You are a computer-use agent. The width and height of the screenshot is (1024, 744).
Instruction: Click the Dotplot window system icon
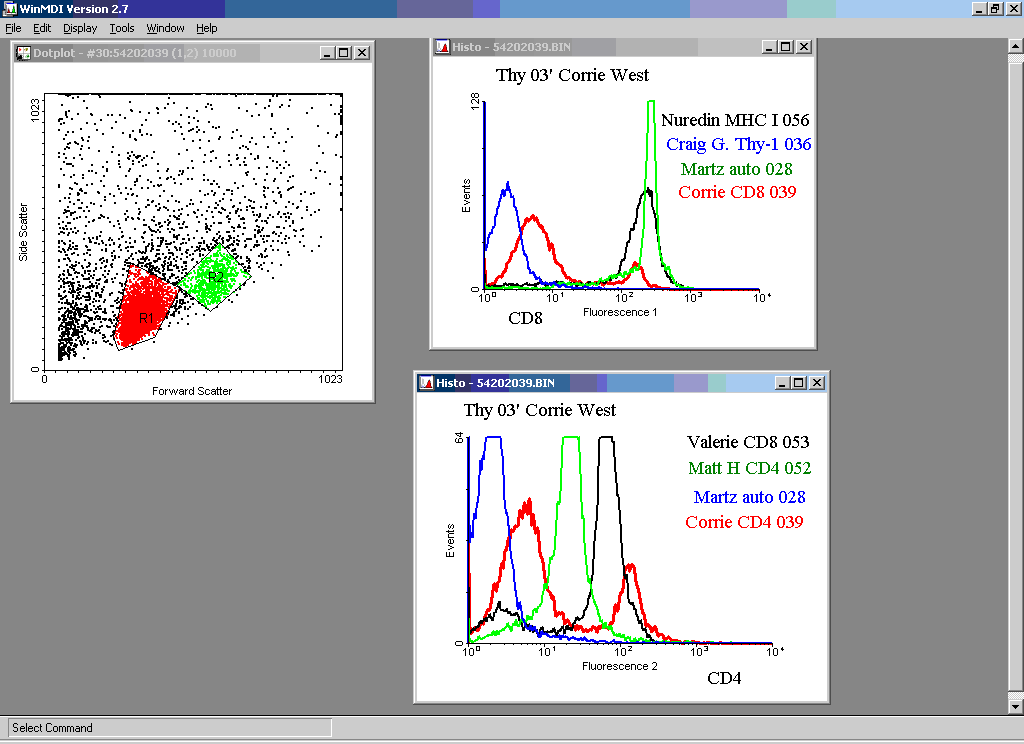[23, 53]
